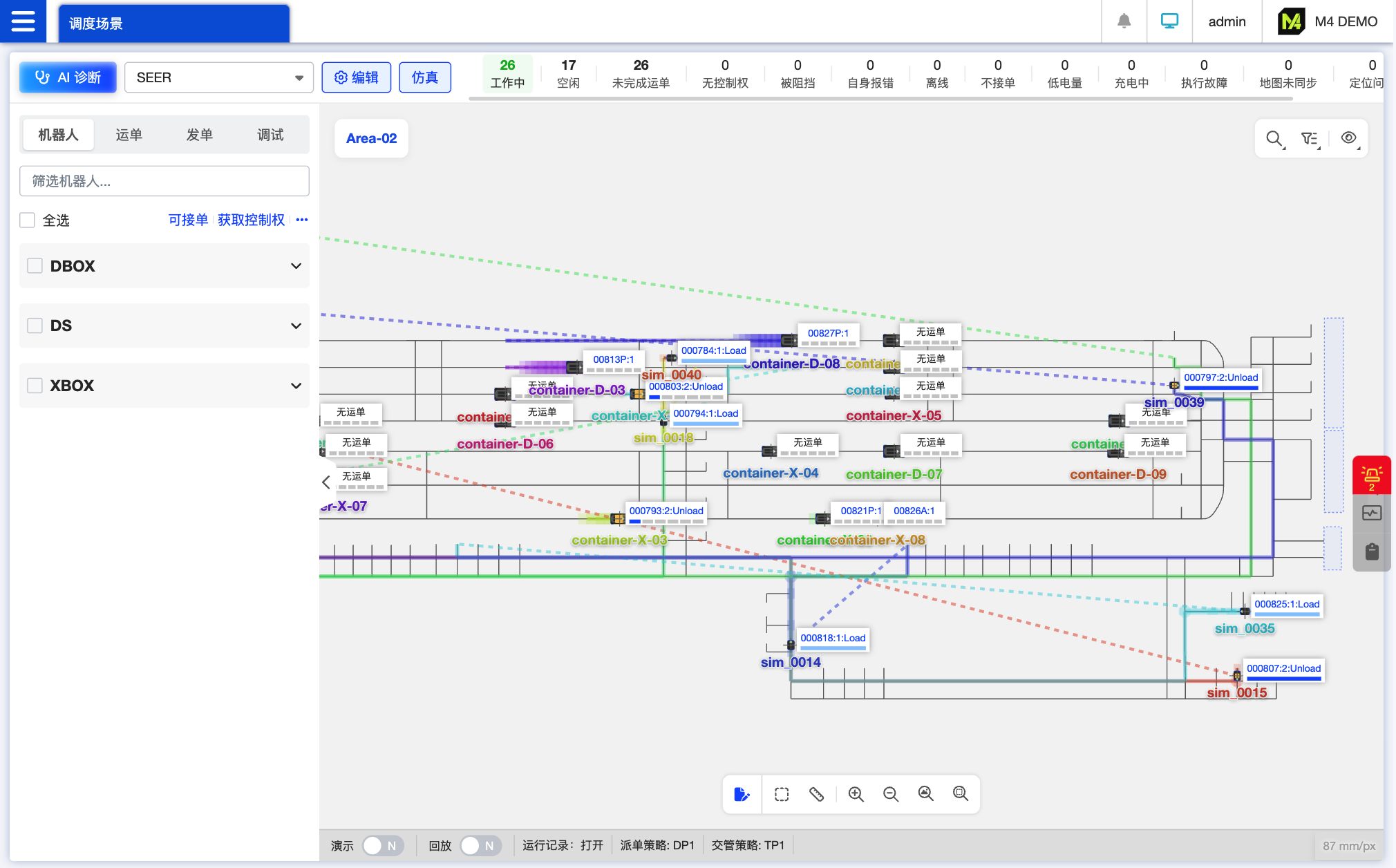Click the 获取控制权 link
Image resolution: width=1396 pixels, height=868 pixels.
pos(251,220)
